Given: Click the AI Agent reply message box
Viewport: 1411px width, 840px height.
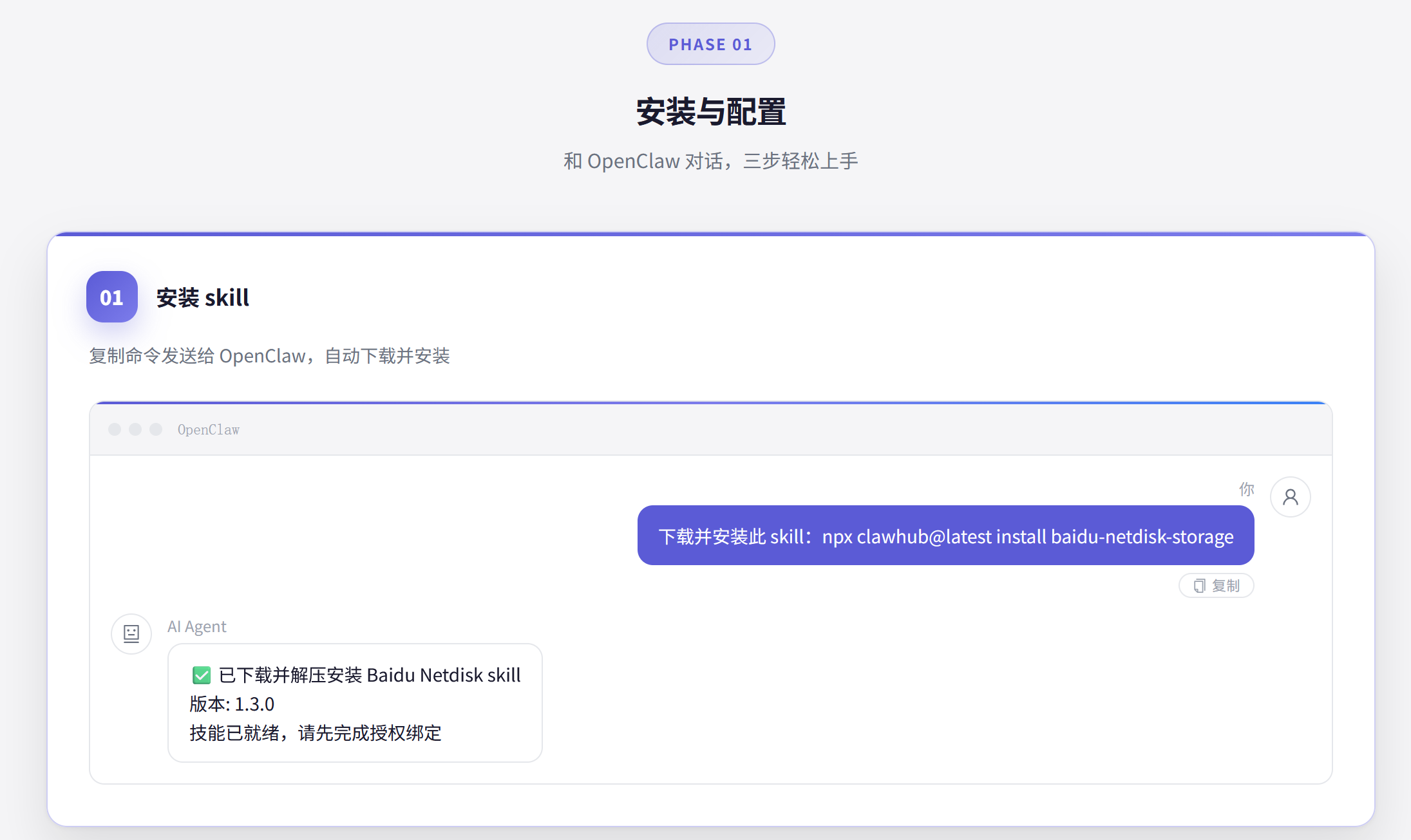Looking at the screenshot, I should (x=355, y=704).
